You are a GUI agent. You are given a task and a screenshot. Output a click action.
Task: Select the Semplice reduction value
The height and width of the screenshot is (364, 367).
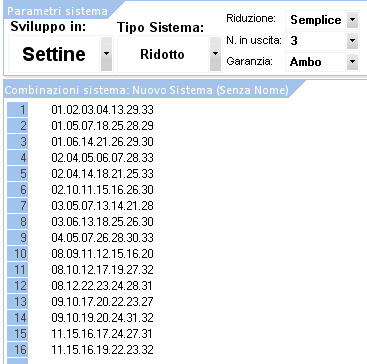coord(316,20)
